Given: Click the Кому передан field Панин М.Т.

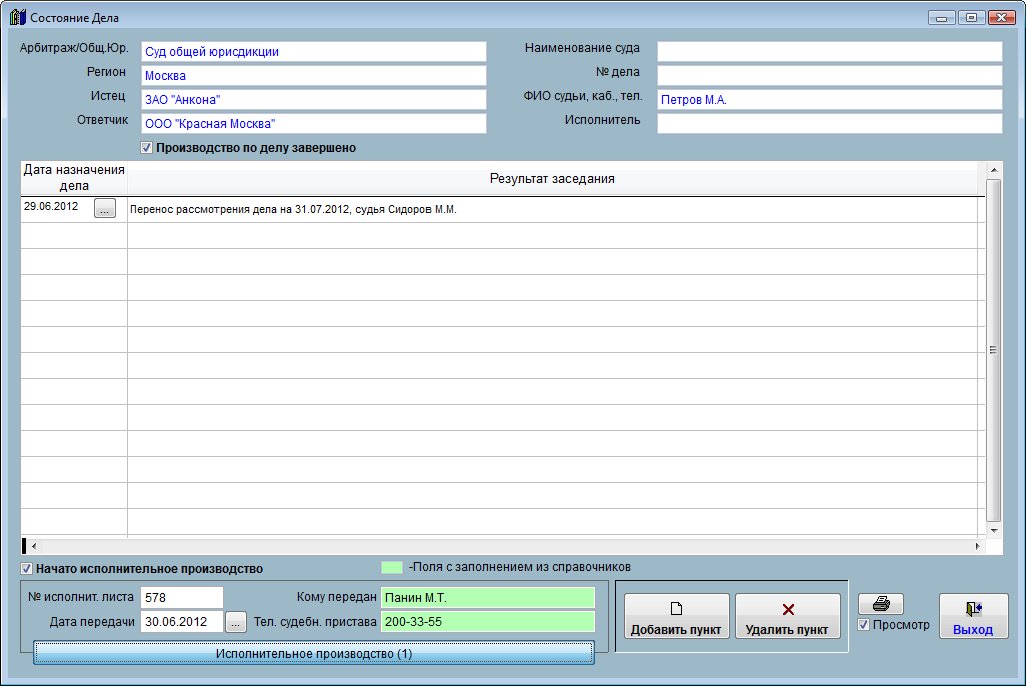Looking at the screenshot, I should tap(487, 598).
